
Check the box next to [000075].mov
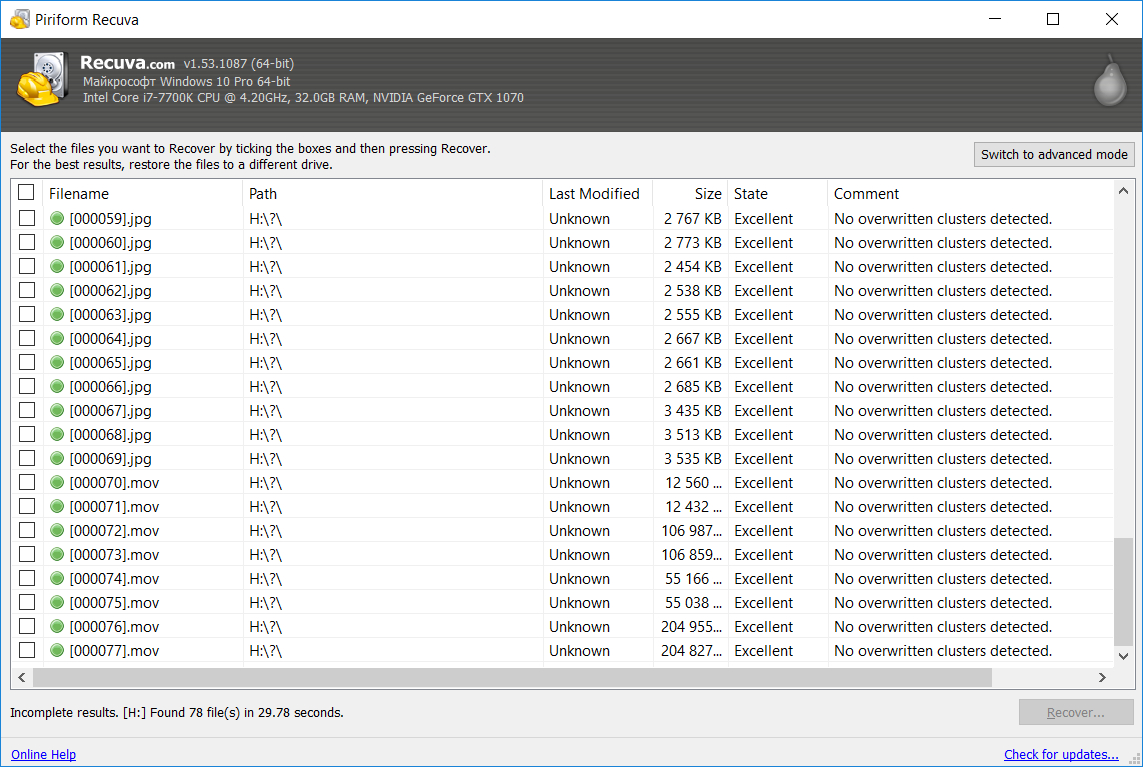tap(27, 602)
